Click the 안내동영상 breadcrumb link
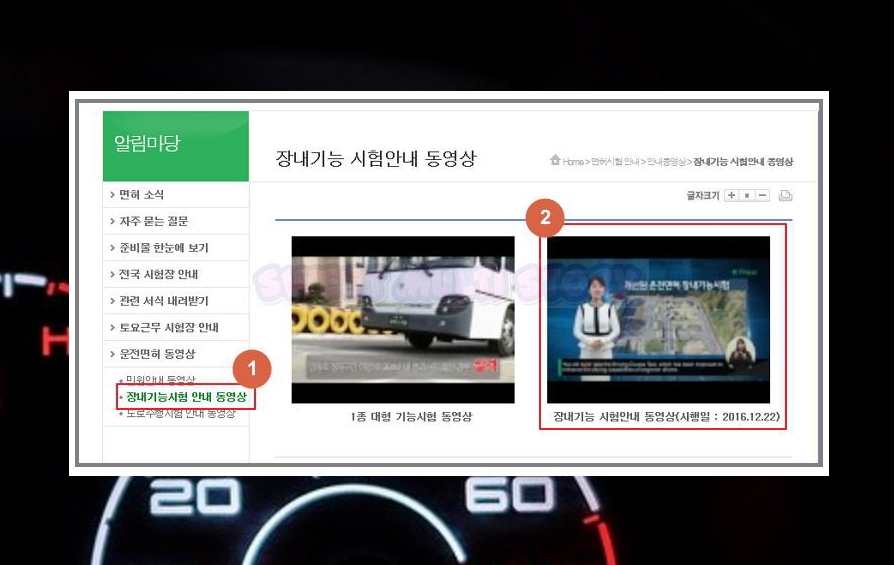894x565 pixels. pos(666,162)
